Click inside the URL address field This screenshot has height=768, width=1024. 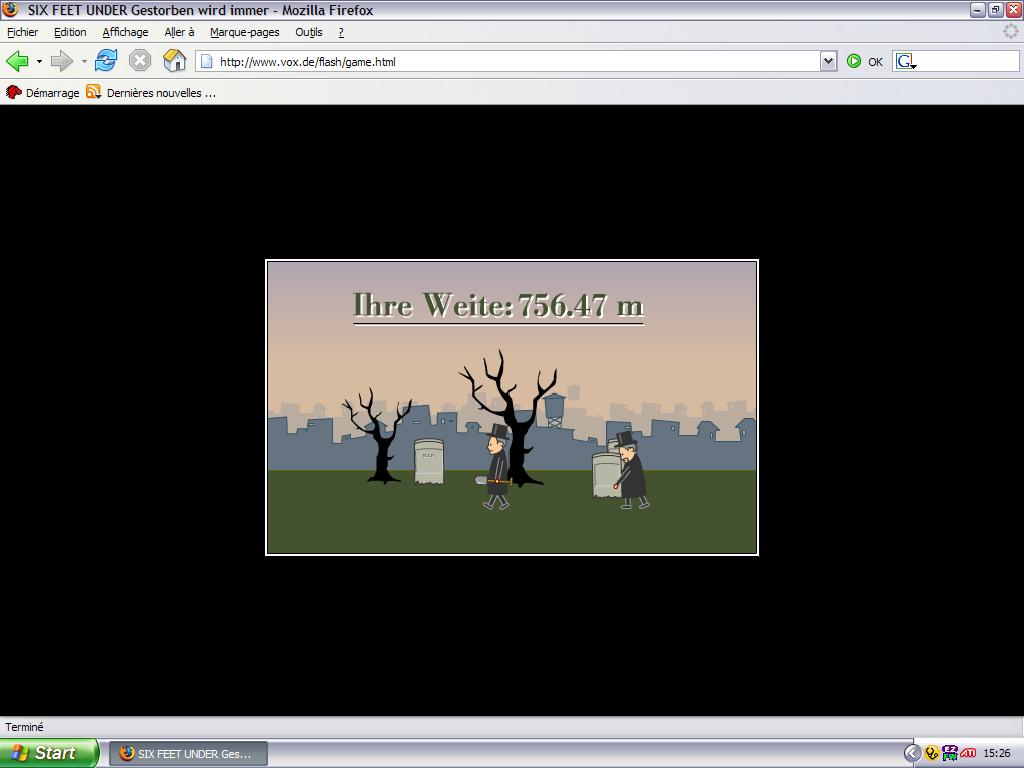click(x=500, y=61)
